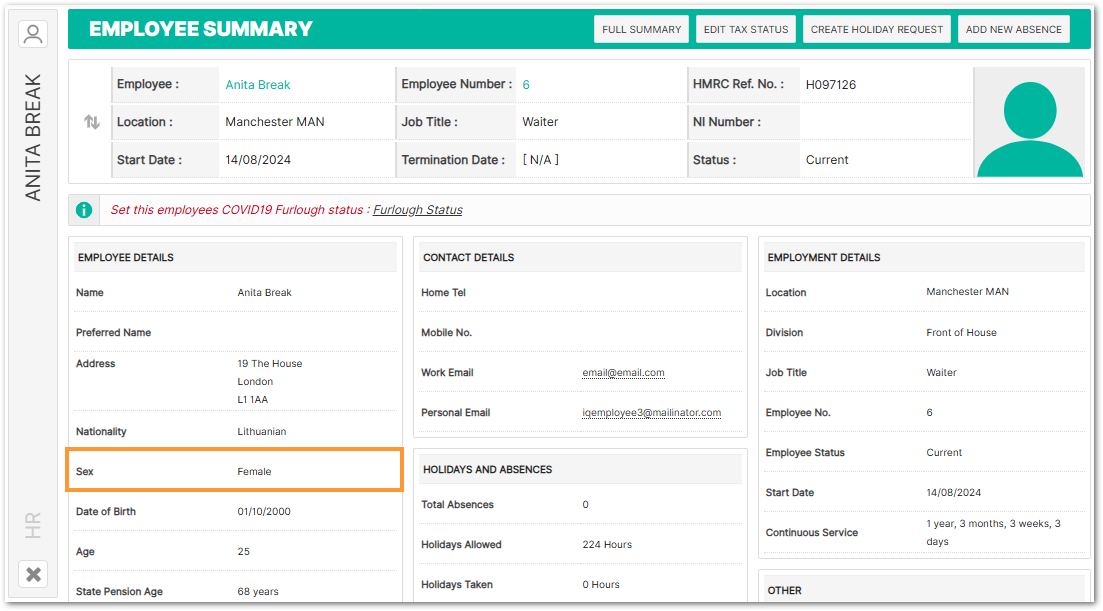Click the employee number 6 link
Screen dimensions: 1103x611
click(526, 85)
